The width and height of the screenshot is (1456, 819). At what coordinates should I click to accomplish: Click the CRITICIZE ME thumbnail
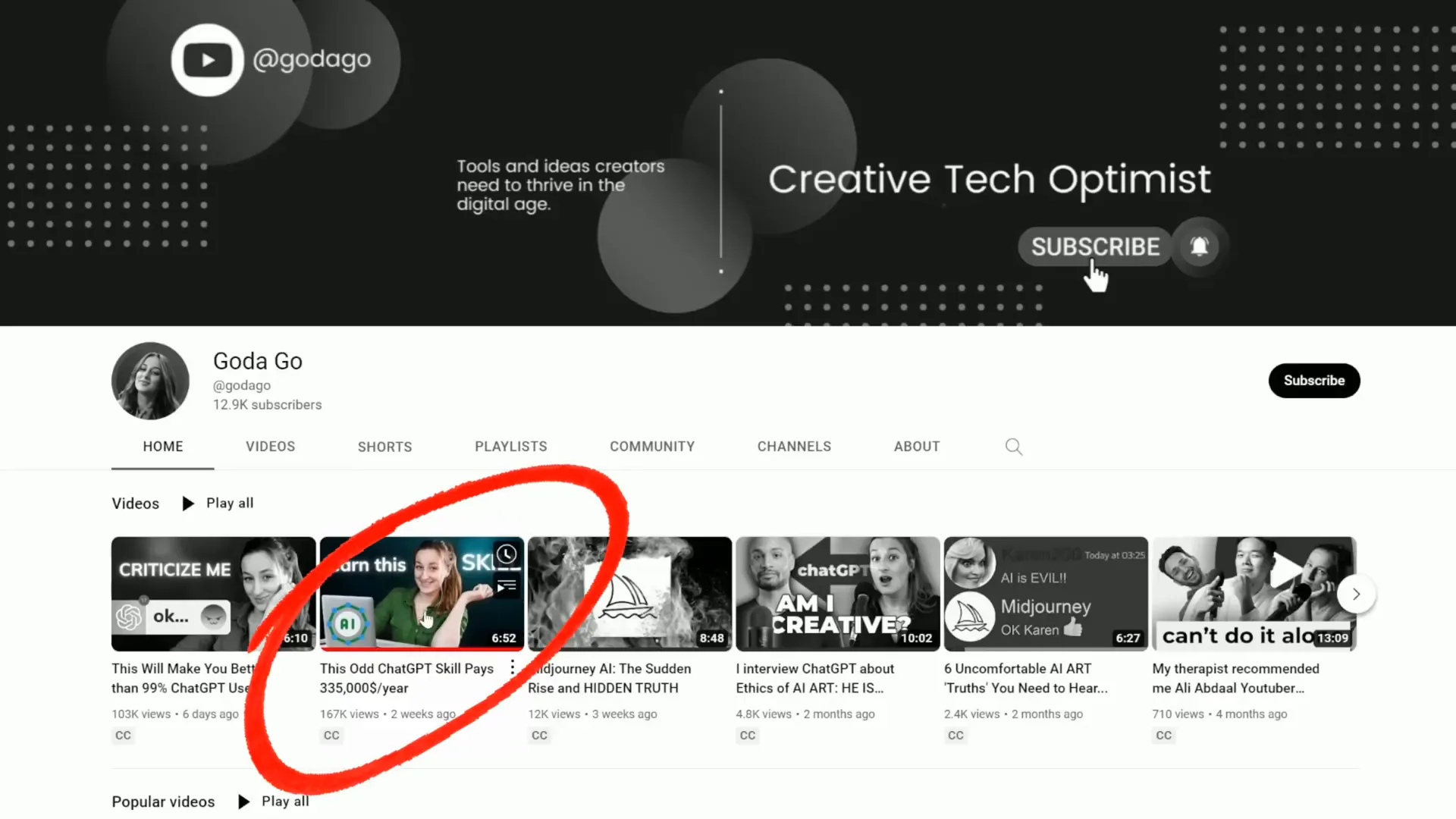point(213,594)
